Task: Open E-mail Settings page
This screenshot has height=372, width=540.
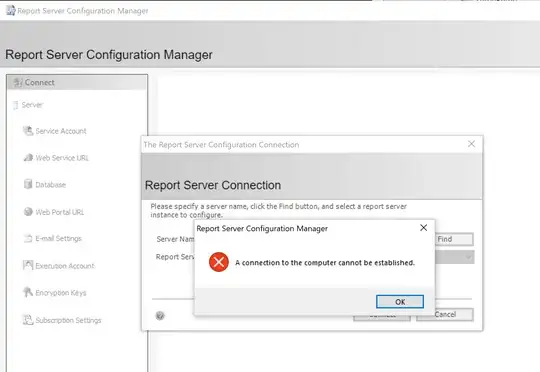Action: [59, 238]
